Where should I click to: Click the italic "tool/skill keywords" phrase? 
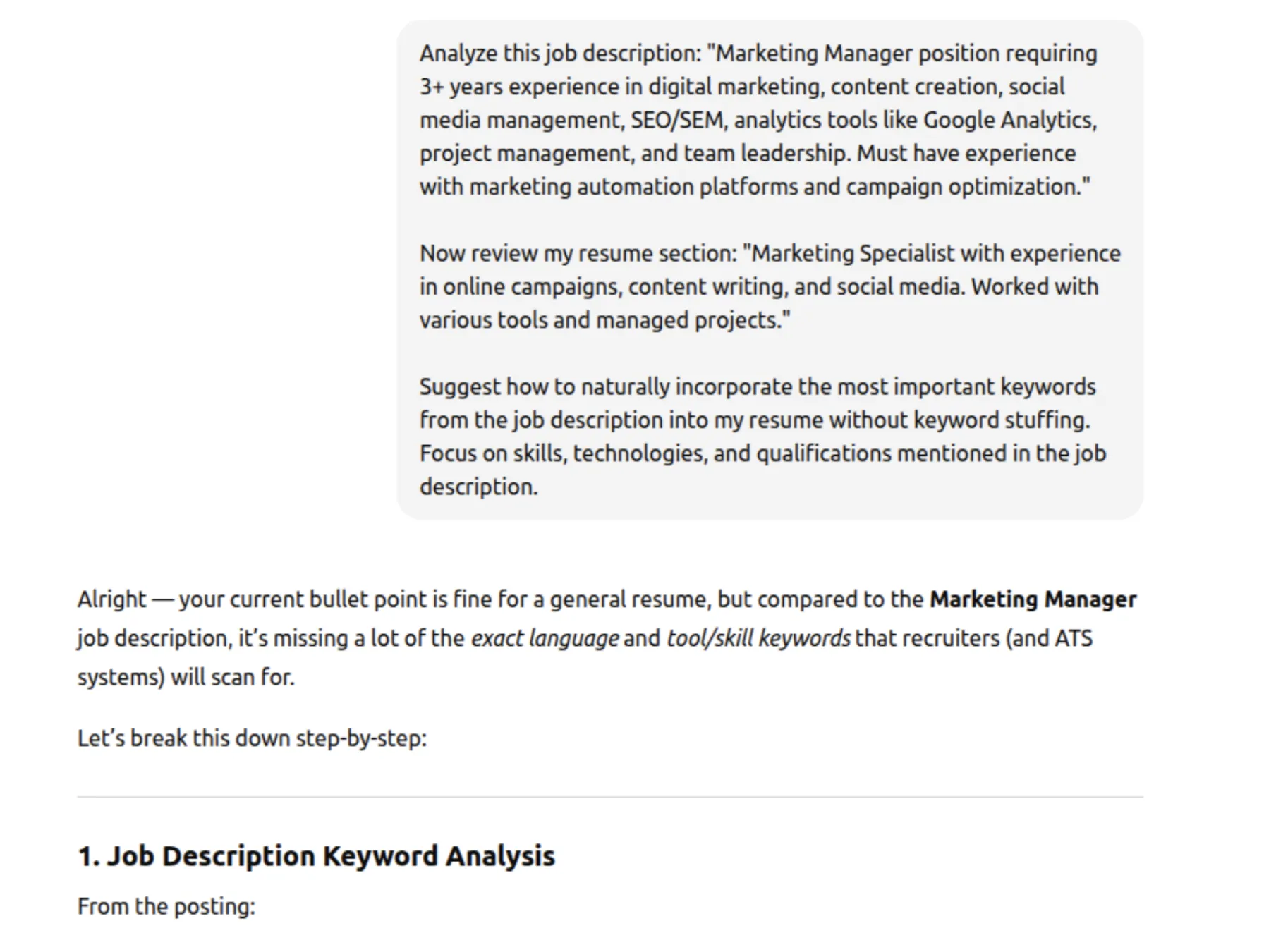coord(758,638)
